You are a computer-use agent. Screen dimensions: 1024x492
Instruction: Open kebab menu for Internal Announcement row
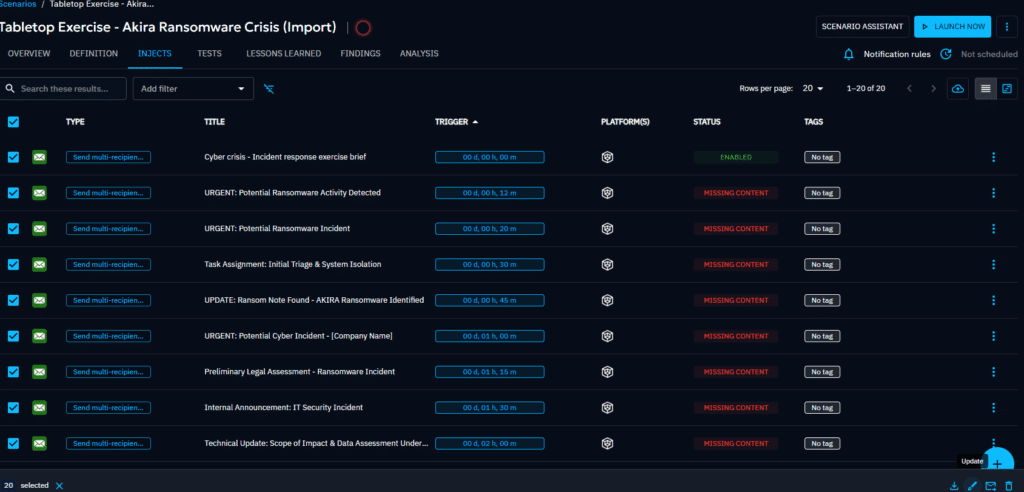tap(993, 408)
